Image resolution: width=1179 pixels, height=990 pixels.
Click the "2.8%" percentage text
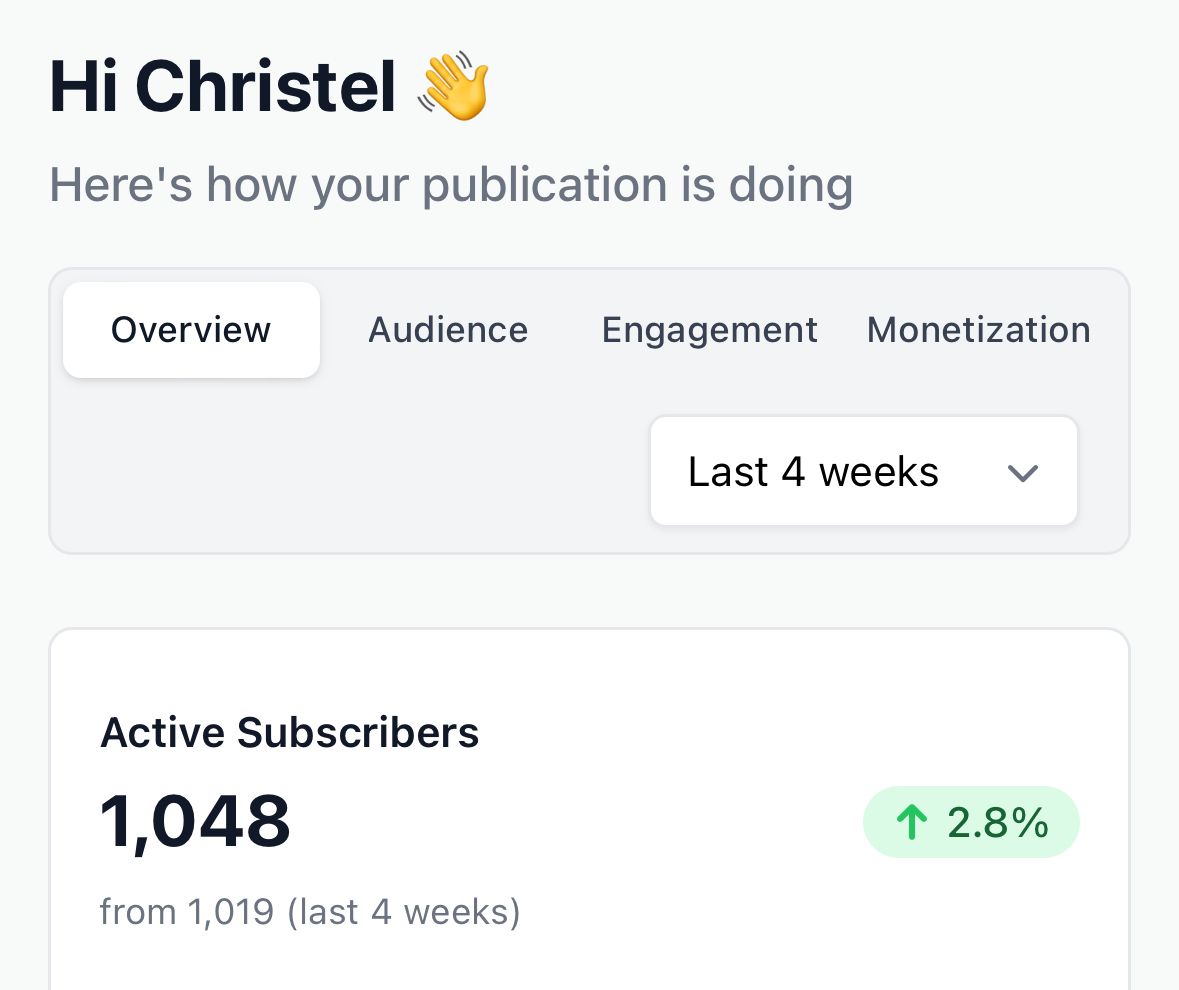pos(998,823)
